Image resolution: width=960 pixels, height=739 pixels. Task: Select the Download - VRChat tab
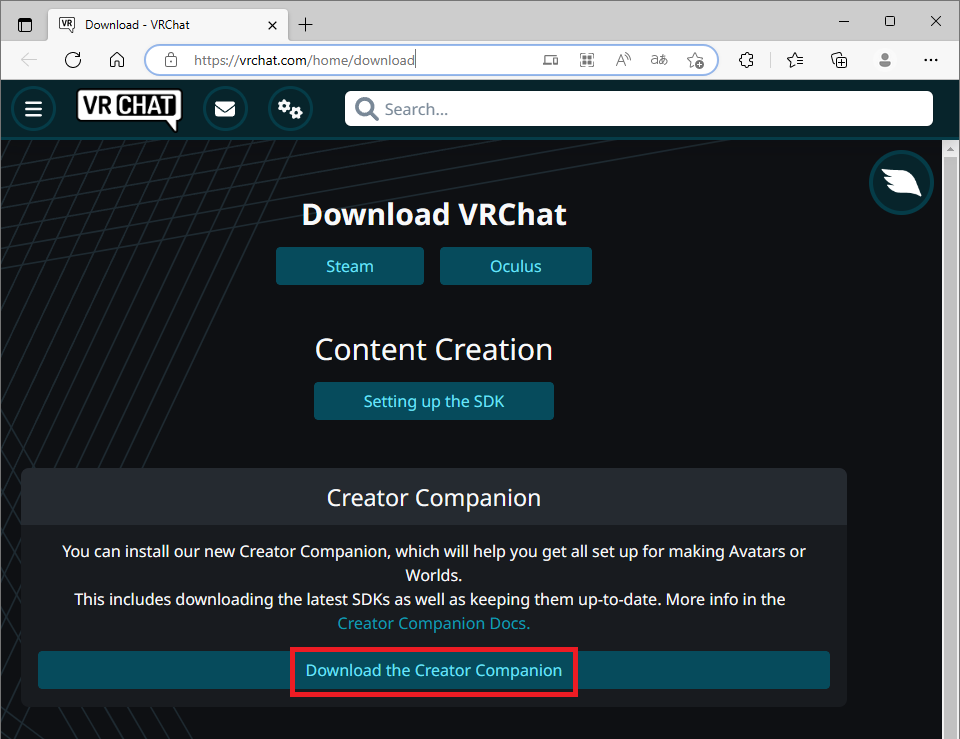pos(160,24)
